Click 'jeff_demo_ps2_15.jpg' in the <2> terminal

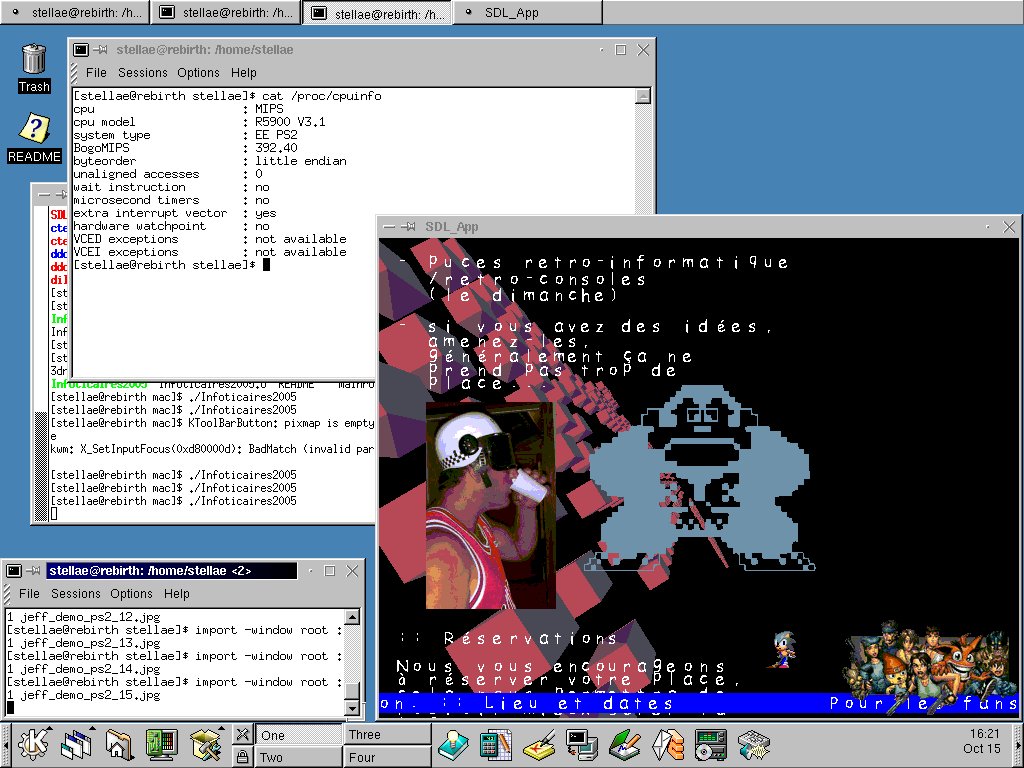point(90,696)
